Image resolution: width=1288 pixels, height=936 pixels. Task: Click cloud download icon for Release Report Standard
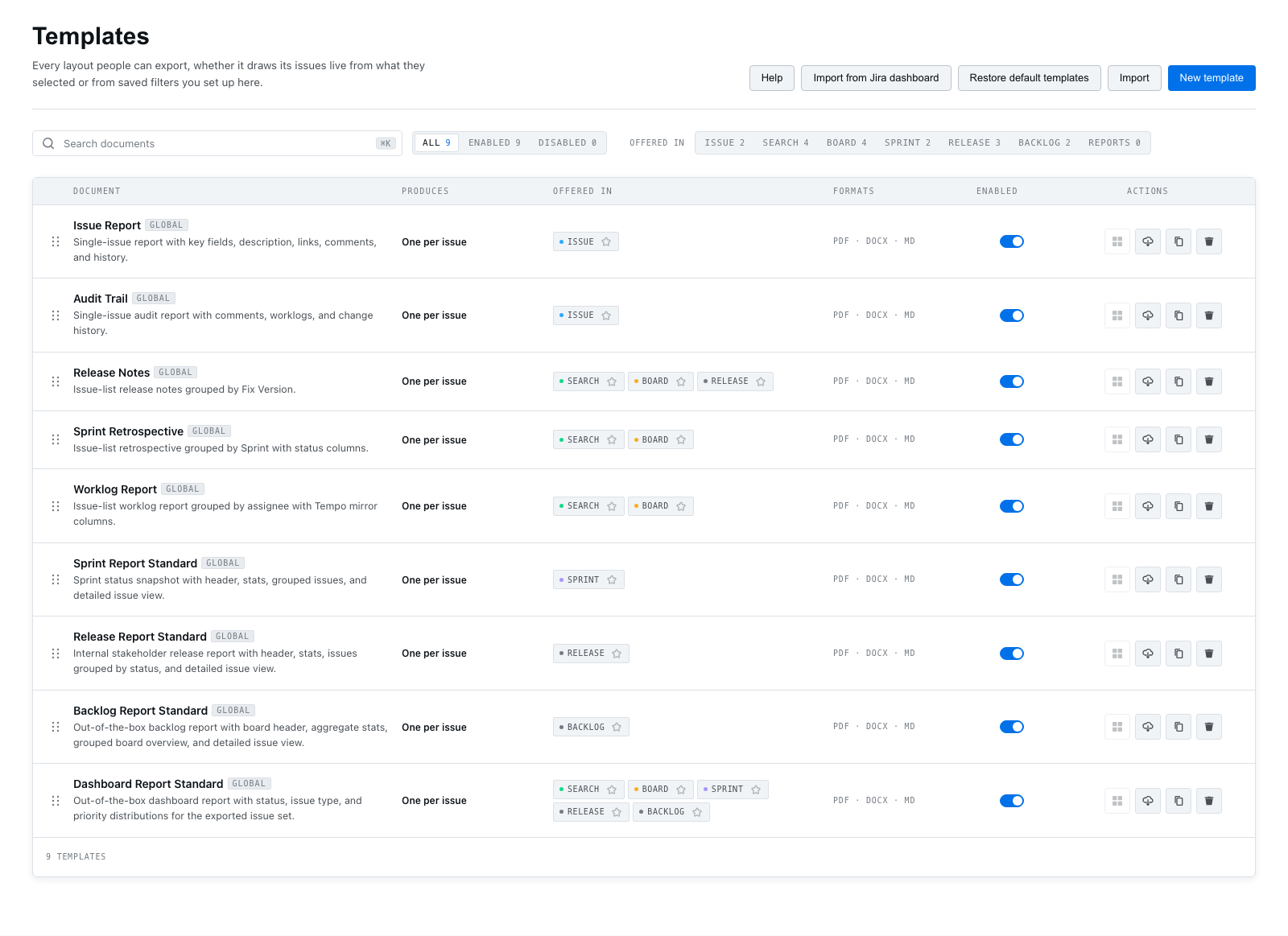point(1147,654)
